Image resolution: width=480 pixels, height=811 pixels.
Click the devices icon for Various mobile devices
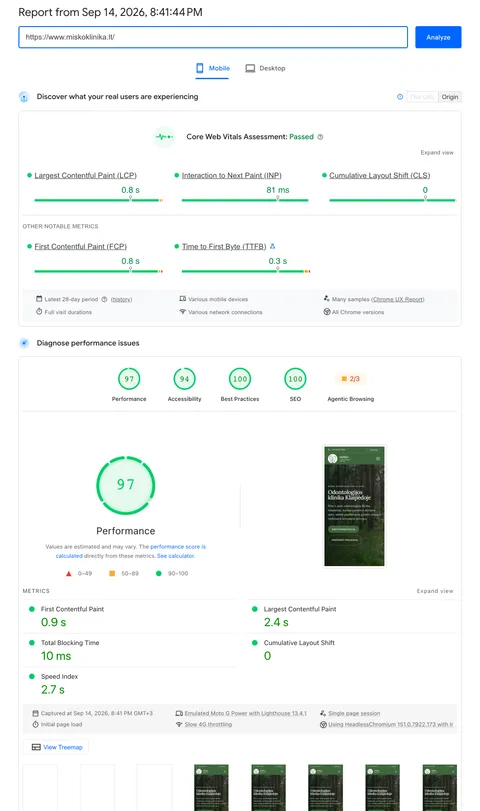pyautogui.click(x=183, y=299)
